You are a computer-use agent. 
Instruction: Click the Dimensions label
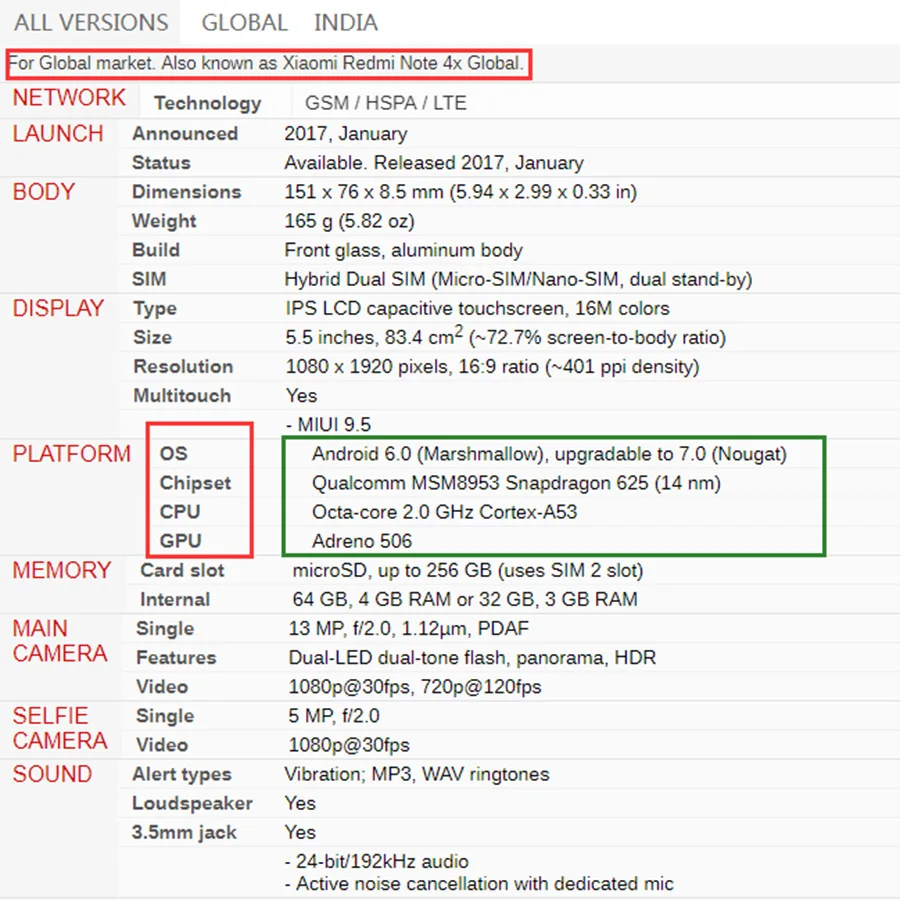pyautogui.click(x=187, y=192)
